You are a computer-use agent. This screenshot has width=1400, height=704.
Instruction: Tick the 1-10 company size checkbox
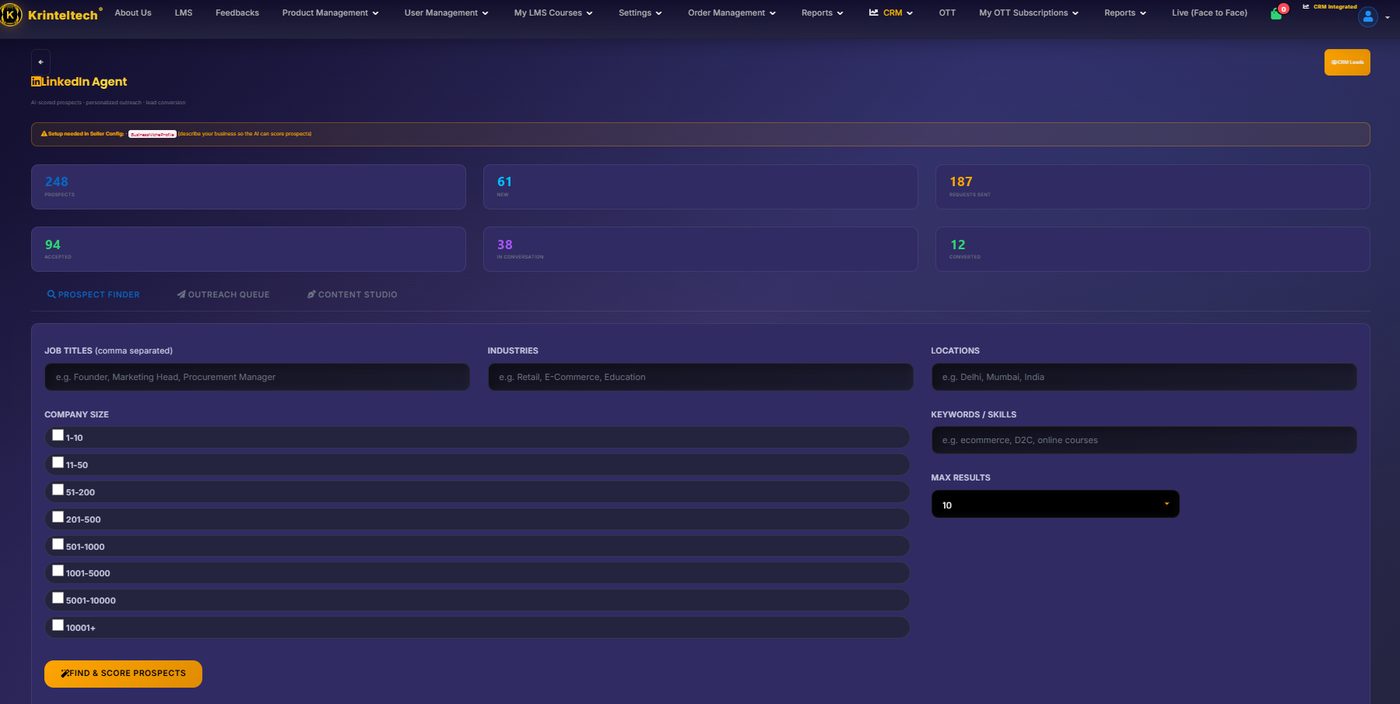58,435
